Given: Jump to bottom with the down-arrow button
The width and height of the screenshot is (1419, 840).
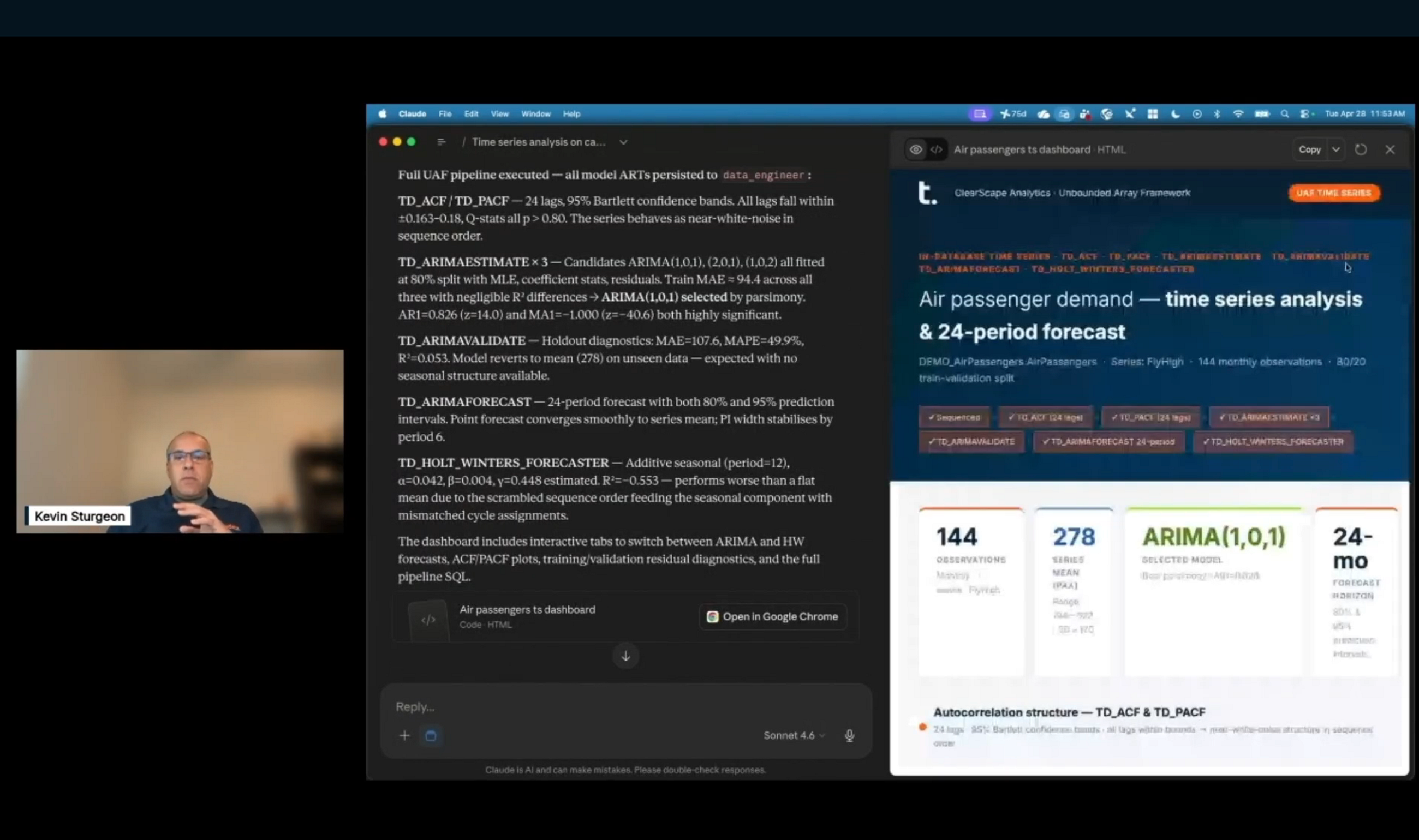Looking at the screenshot, I should 625,656.
